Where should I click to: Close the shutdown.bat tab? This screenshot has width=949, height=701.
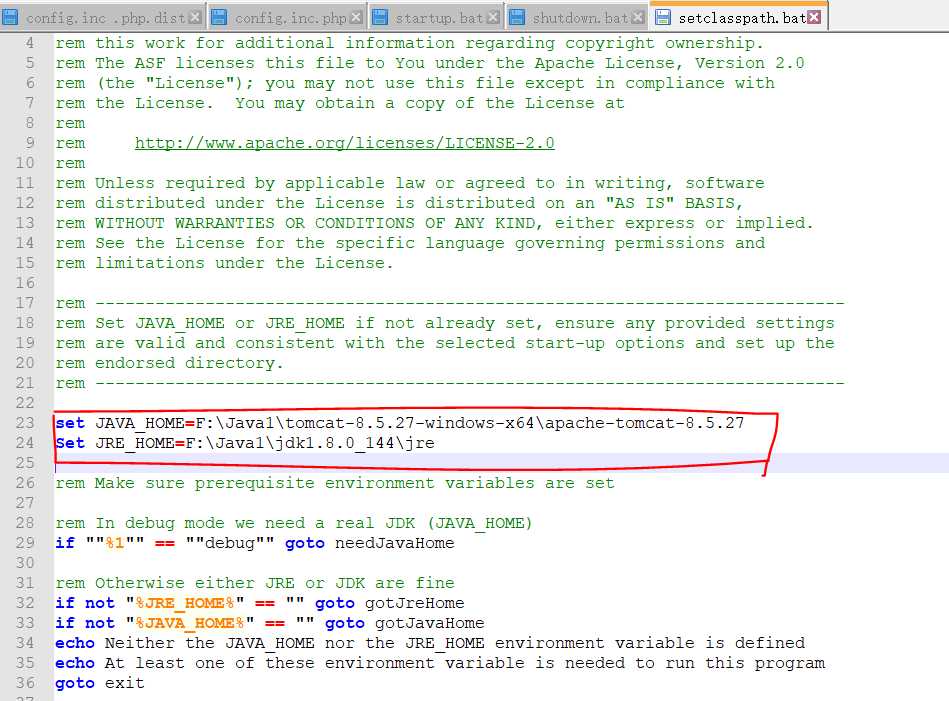point(637,18)
